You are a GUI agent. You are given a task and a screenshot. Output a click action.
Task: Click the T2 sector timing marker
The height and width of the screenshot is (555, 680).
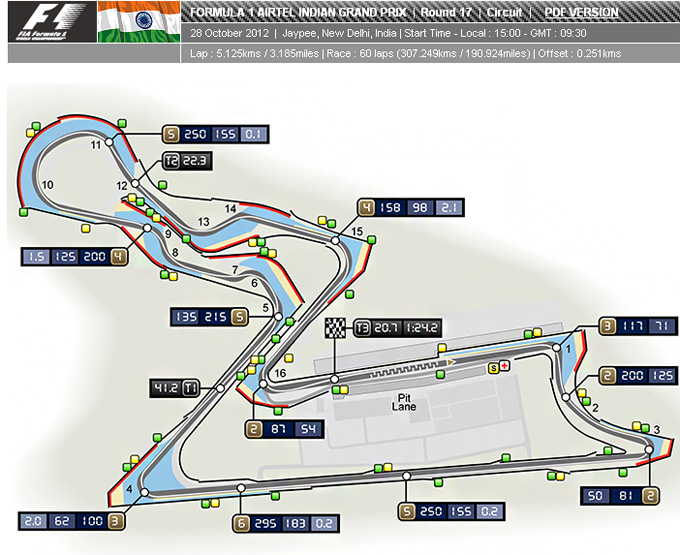point(171,160)
